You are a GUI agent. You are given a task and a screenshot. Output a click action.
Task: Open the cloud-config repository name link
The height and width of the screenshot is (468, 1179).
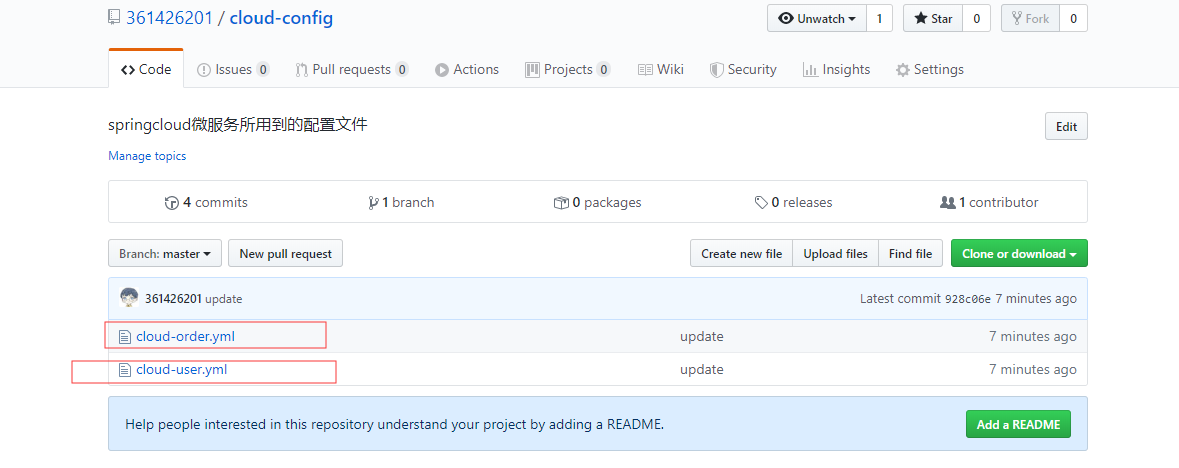click(x=281, y=18)
